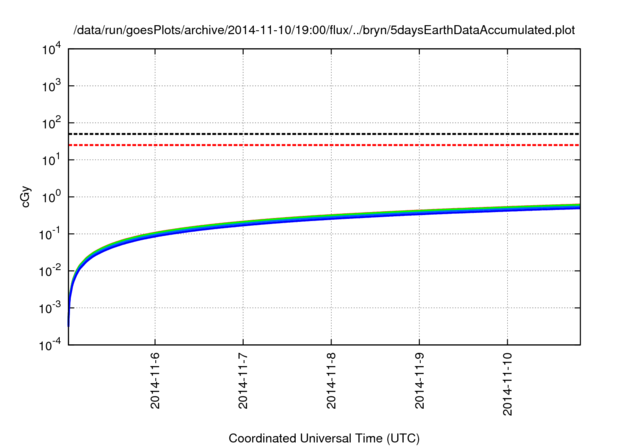The image size is (640, 448).
Task: Click the 10^2 y-axis tick label
Action: (52, 123)
